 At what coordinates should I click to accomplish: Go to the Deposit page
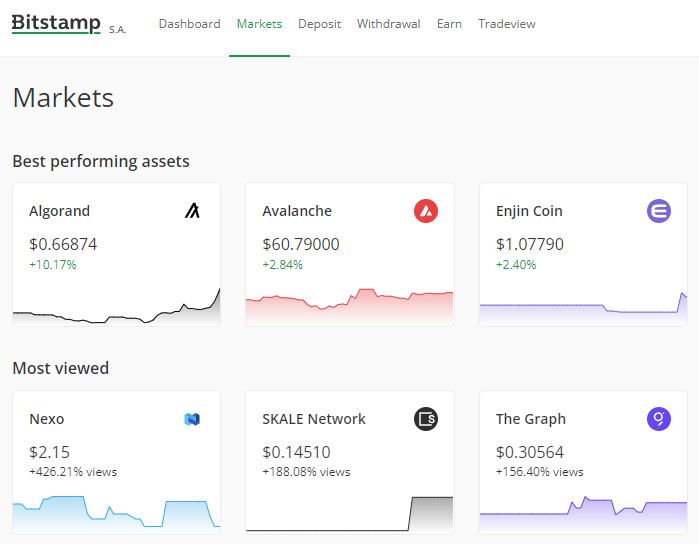click(319, 24)
